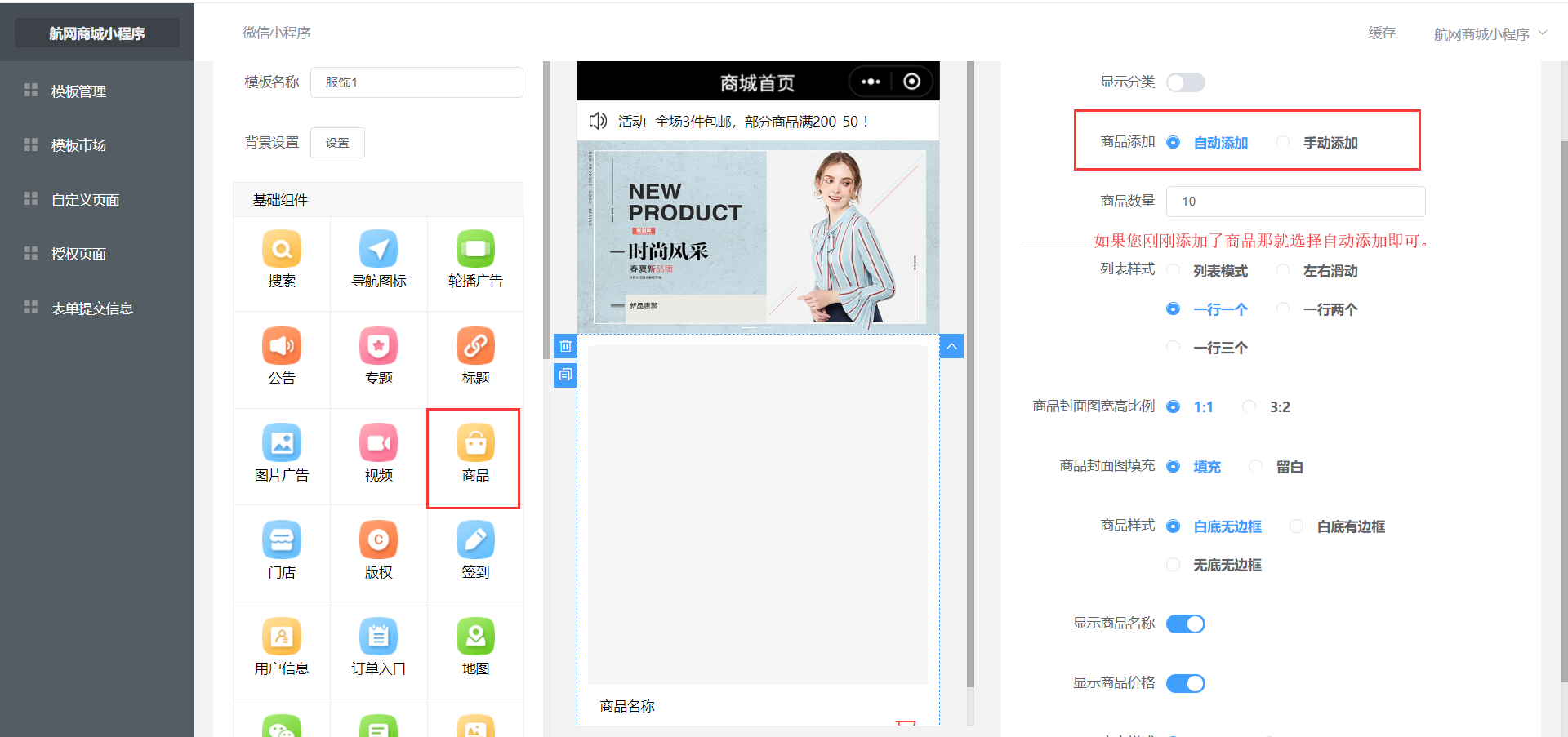
Task: Click the 商品数量 input field
Action: [x=1295, y=201]
